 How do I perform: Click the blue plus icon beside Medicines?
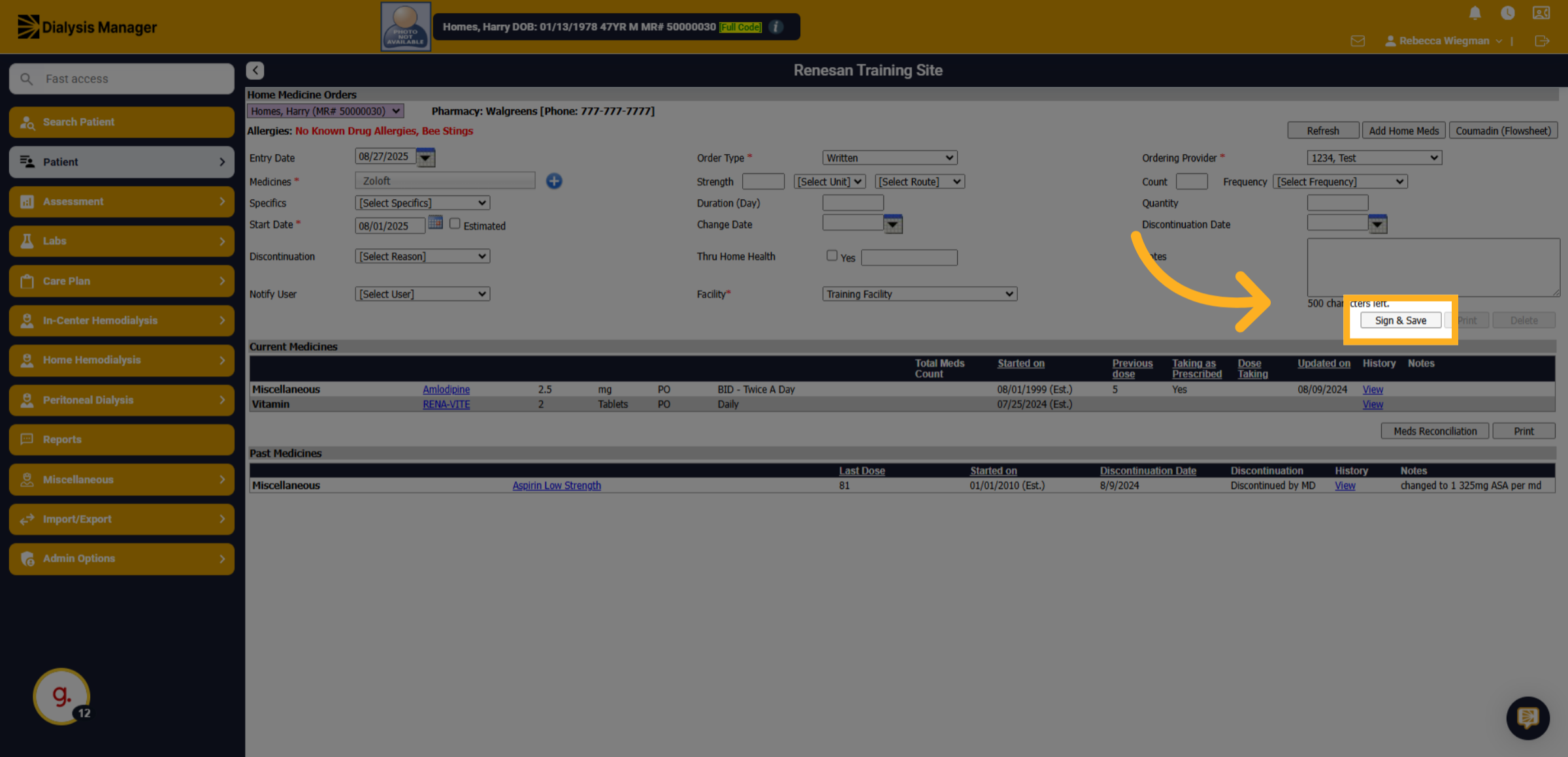point(554,181)
